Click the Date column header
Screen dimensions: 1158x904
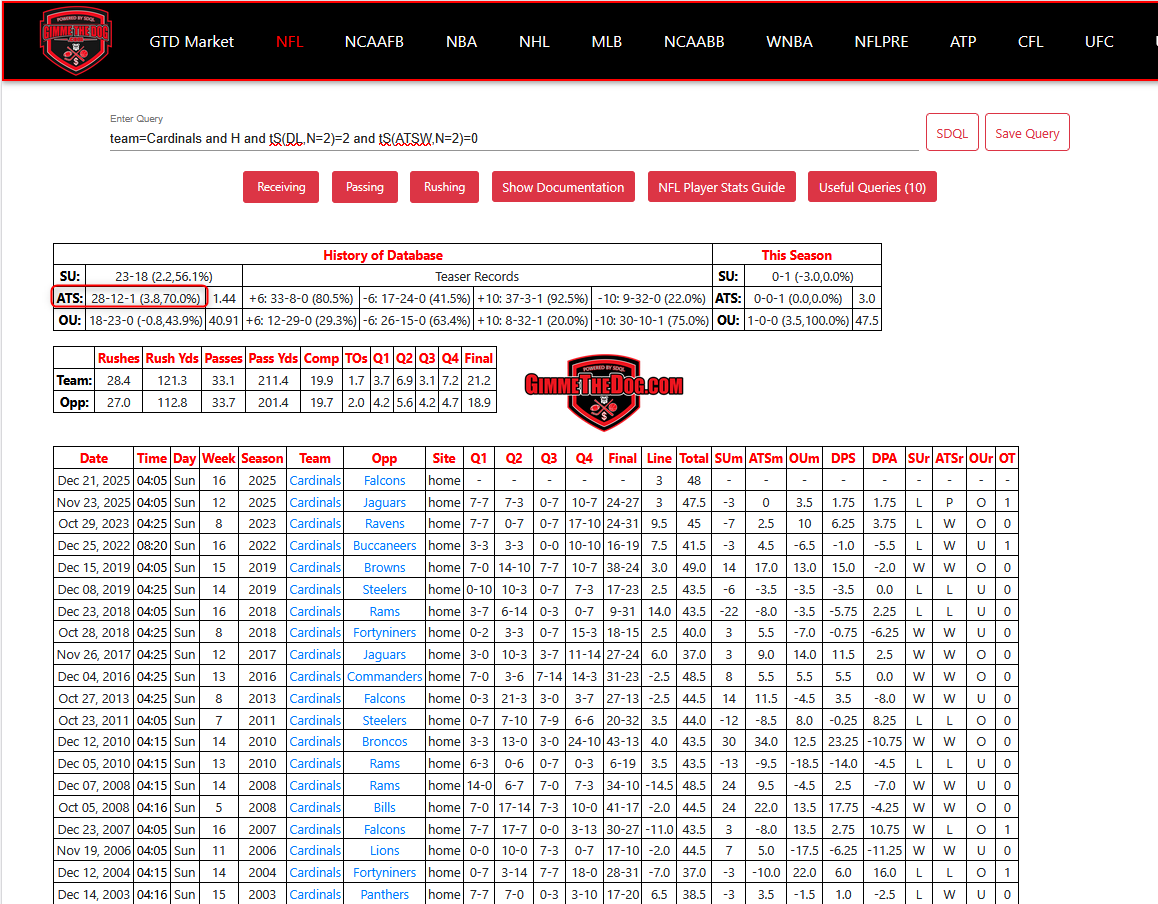point(94,458)
